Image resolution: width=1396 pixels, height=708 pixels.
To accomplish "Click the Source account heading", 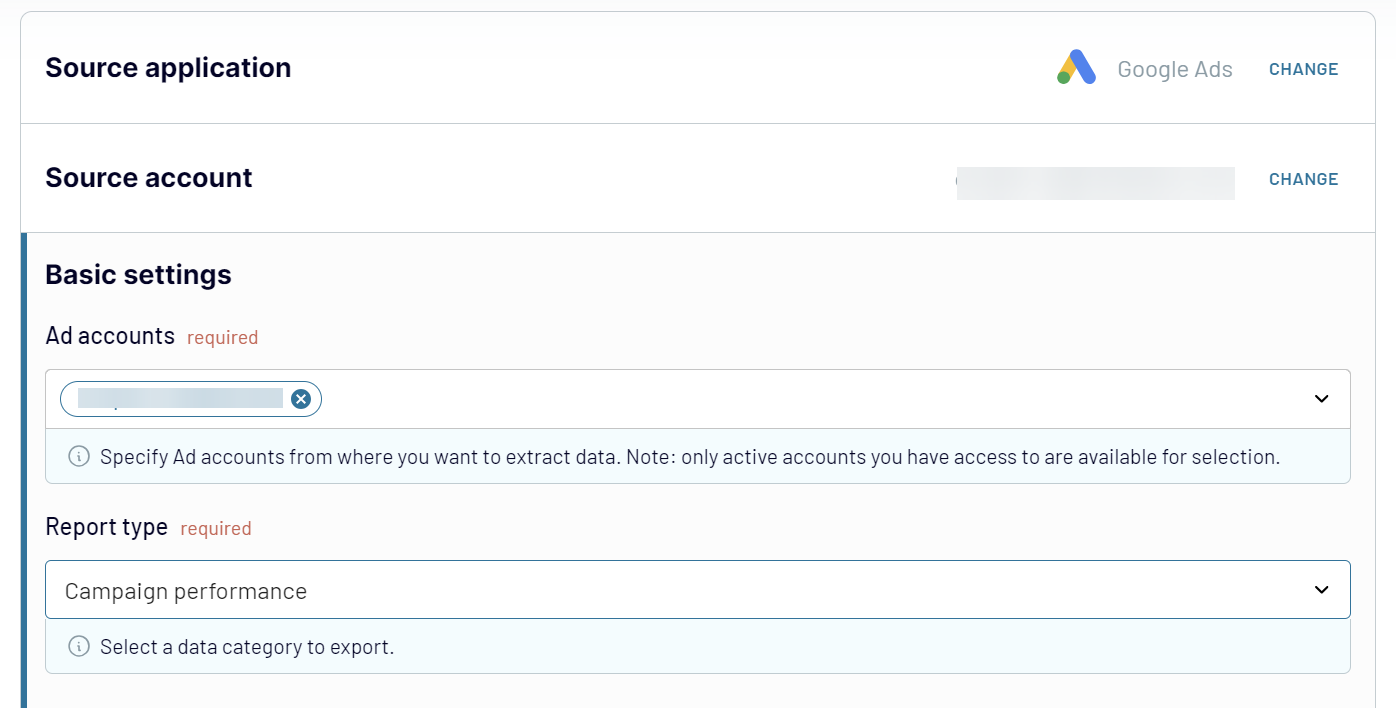I will point(149,178).
